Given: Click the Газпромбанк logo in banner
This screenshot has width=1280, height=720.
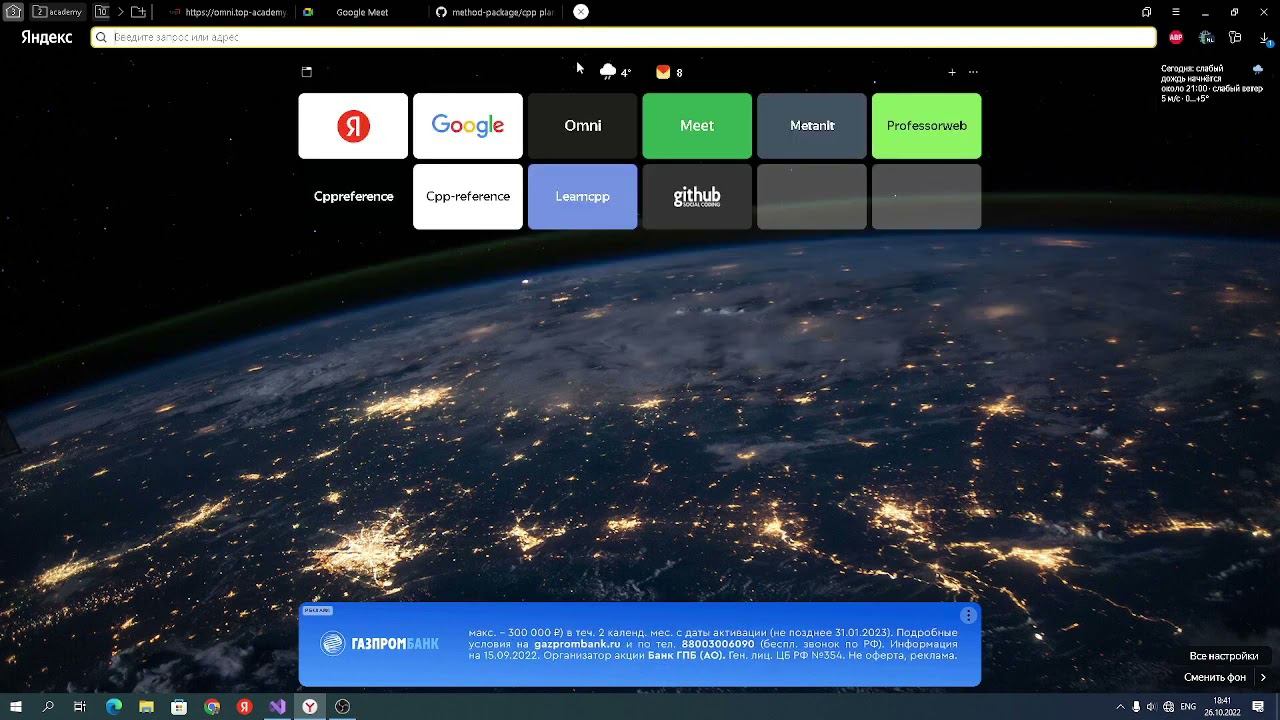Looking at the screenshot, I should (x=380, y=644).
